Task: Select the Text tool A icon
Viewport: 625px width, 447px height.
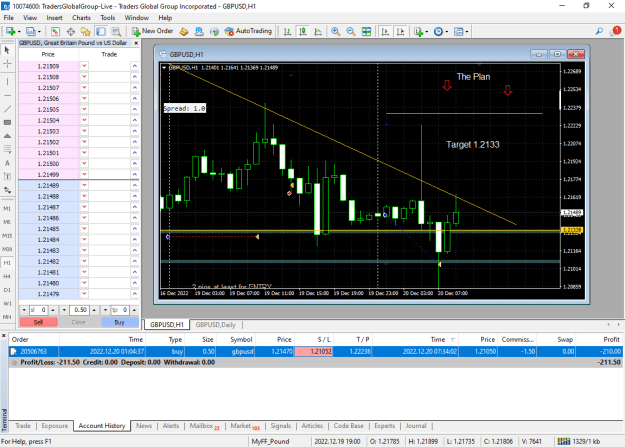Action: [x=7, y=163]
